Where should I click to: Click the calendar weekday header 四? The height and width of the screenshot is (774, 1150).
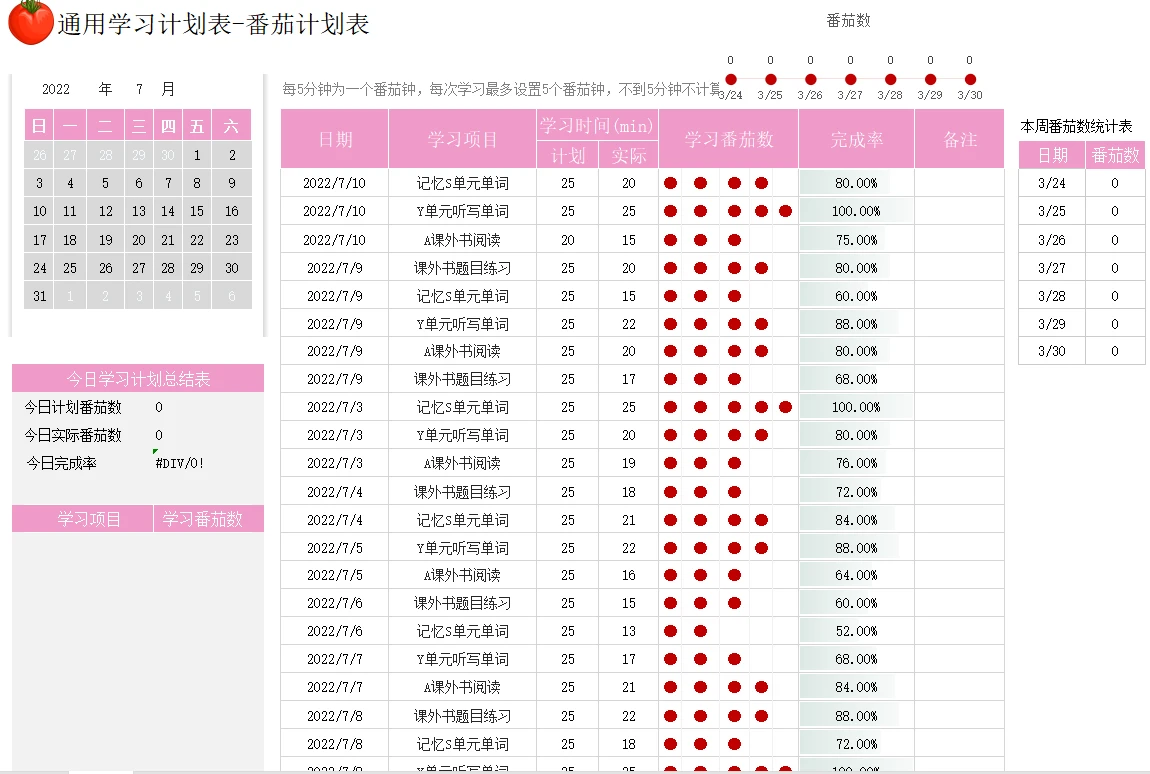[168, 126]
